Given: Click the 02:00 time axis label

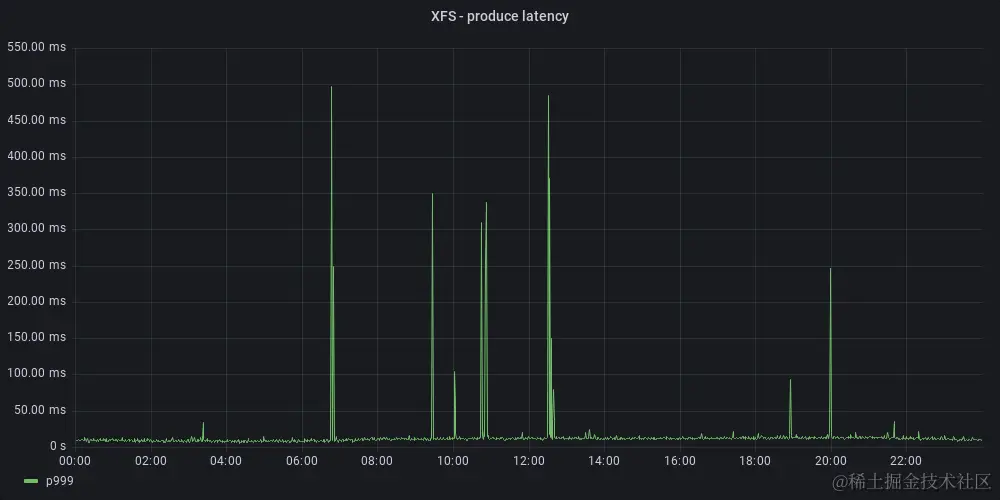Looking at the screenshot, I should (x=151, y=460).
